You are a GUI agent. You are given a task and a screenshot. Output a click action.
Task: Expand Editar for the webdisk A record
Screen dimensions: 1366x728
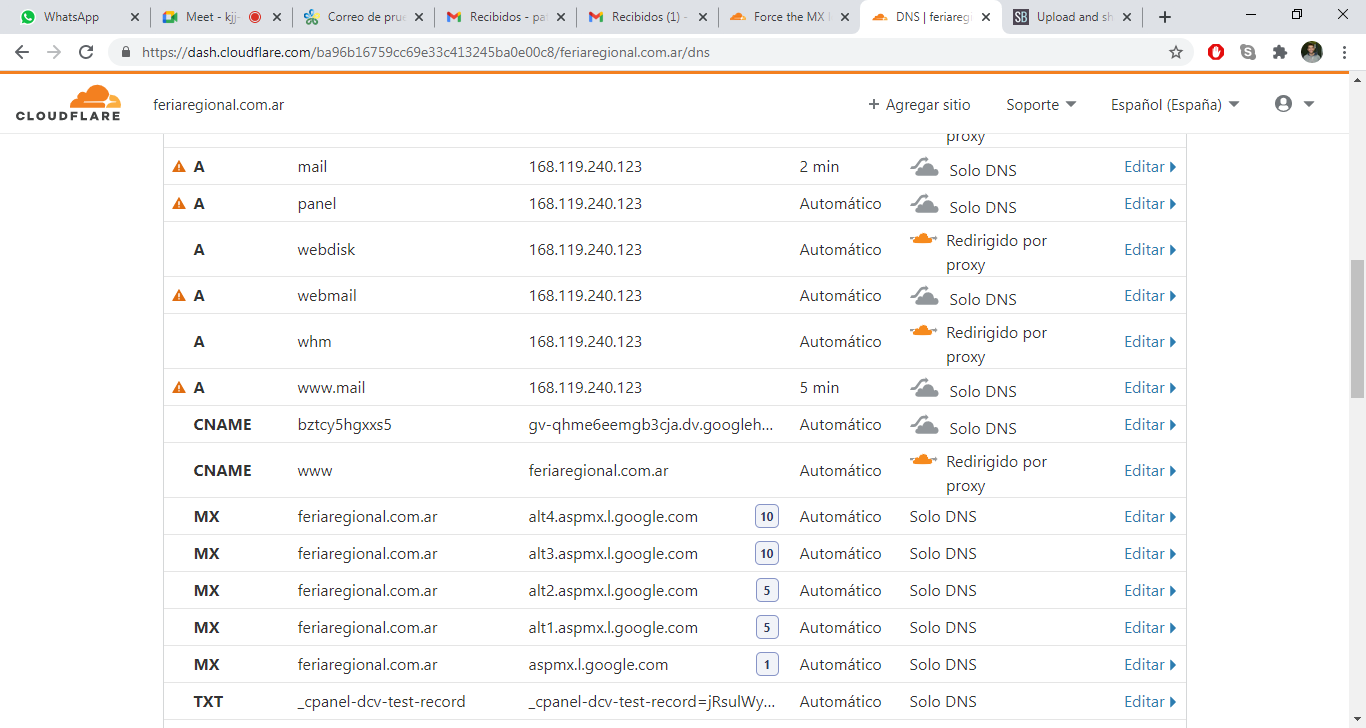click(1150, 250)
